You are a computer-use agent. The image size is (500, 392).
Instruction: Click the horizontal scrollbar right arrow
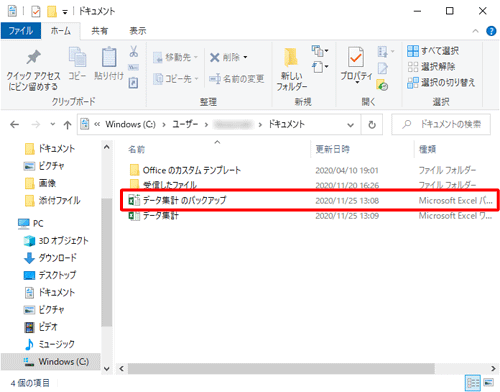[x=493, y=368]
